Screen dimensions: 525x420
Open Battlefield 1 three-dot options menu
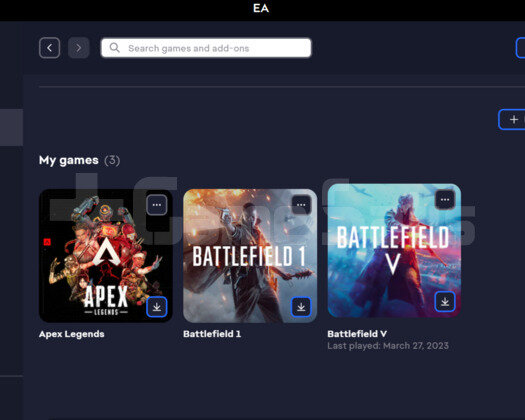[301, 205]
